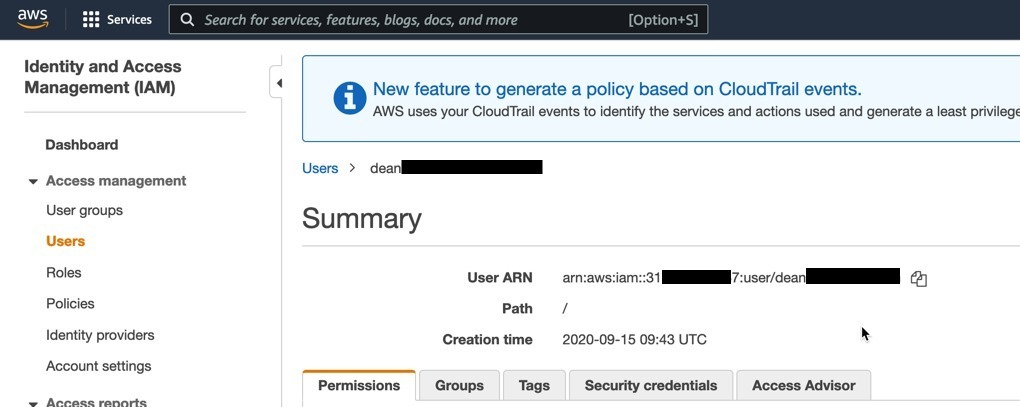Collapse the Access management section

pos(33,181)
